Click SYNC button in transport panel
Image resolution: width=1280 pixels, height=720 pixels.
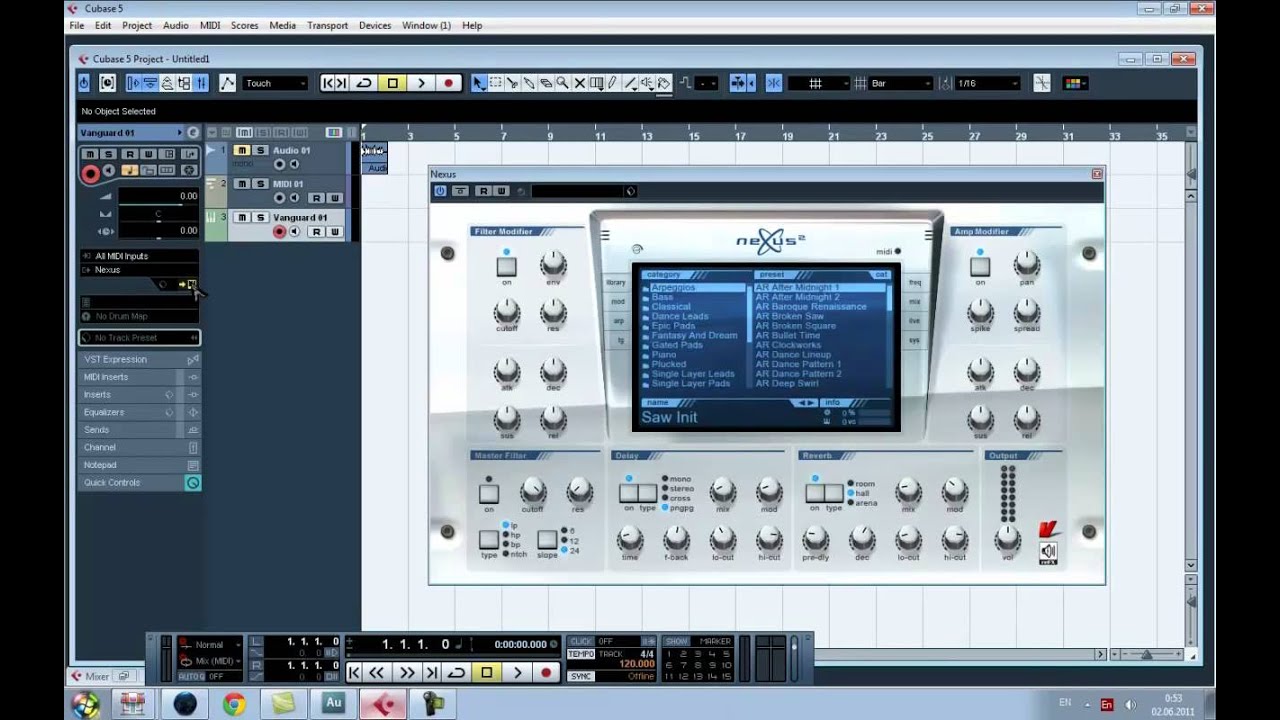click(580, 676)
